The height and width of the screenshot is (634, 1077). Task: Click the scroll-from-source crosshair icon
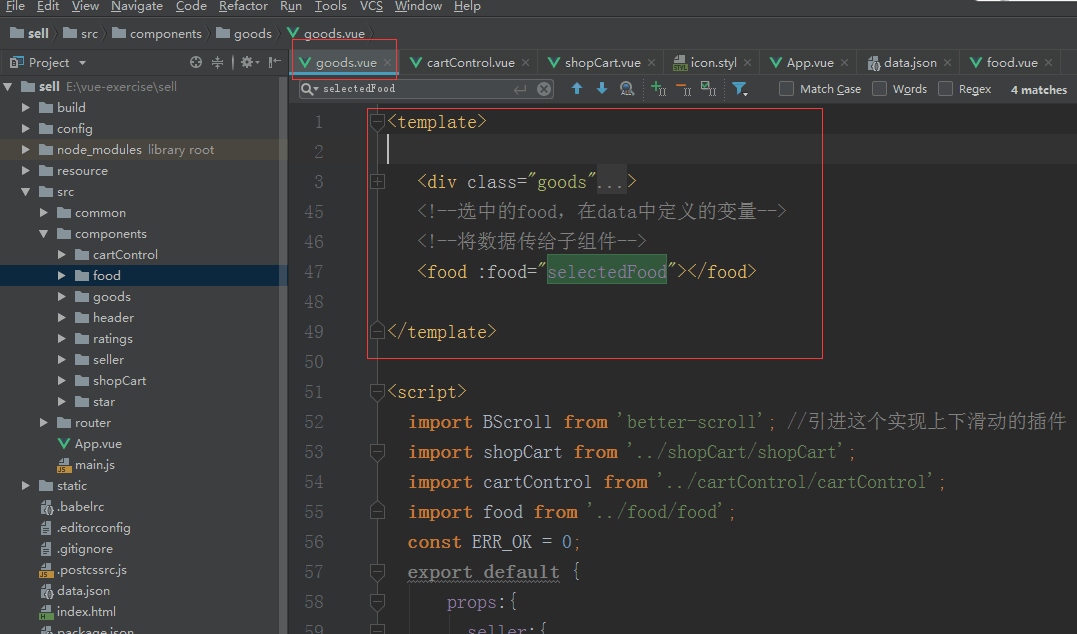tap(196, 63)
